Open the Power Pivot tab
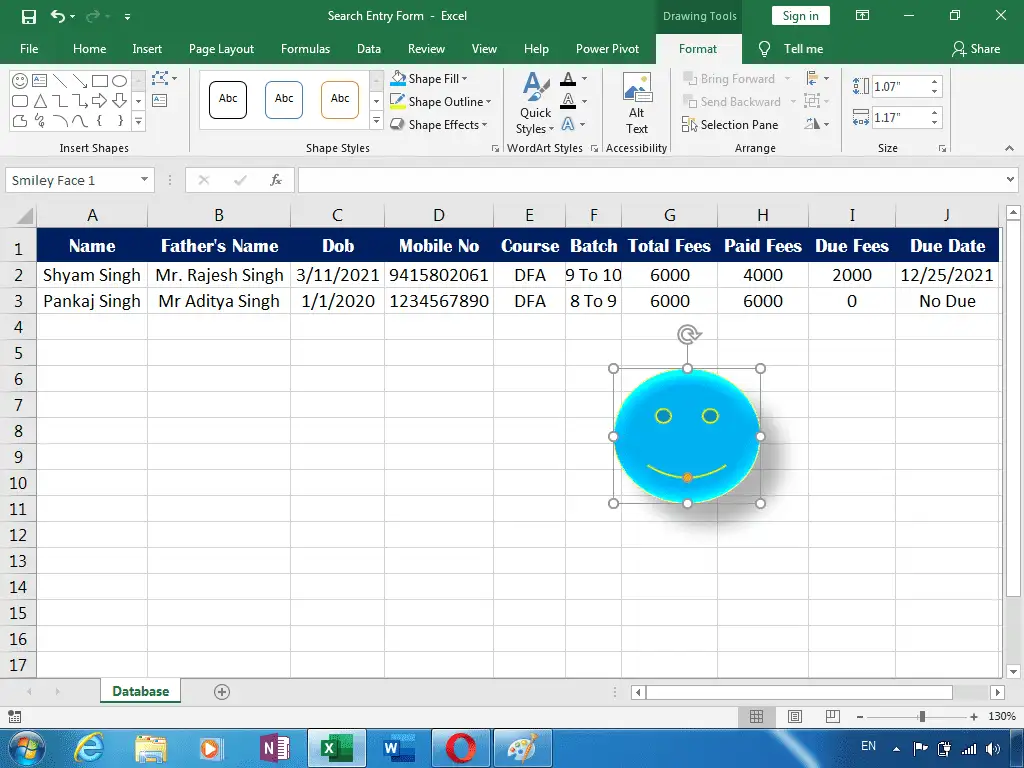Viewport: 1024px width, 768px height. [607, 49]
